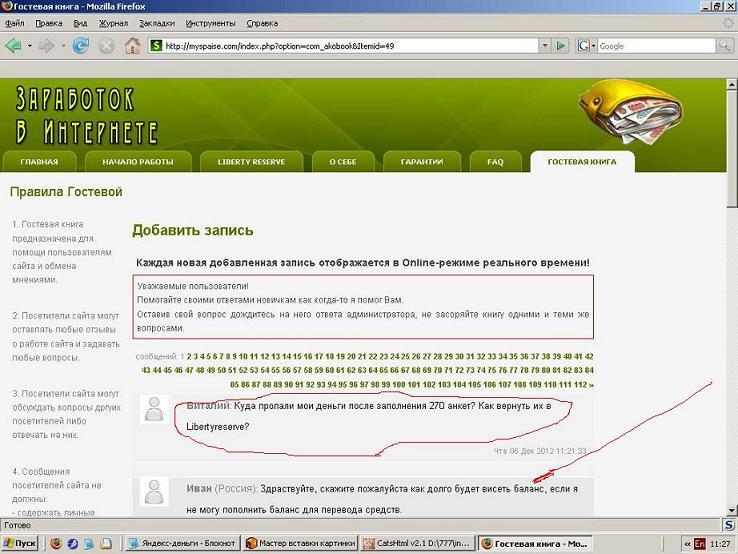
Task: Go to the Home page icon
Action: (x=133, y=45)
